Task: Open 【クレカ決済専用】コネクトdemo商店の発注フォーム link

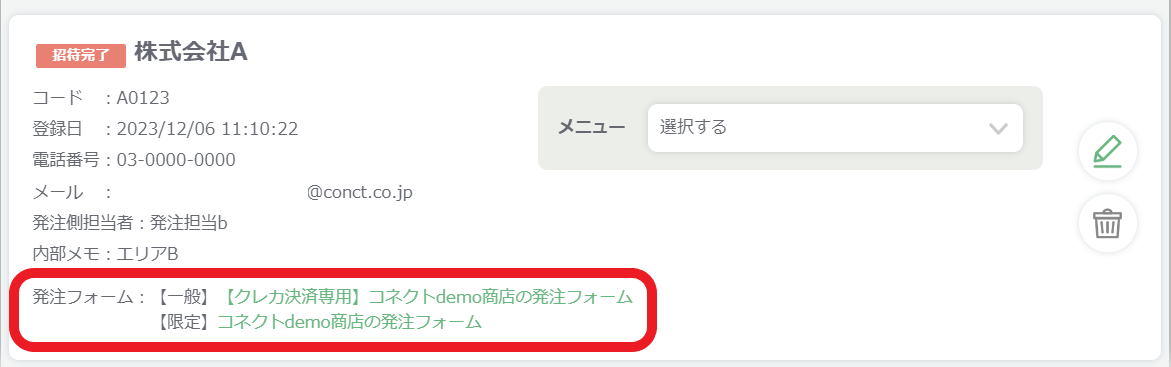Action: 428,297
